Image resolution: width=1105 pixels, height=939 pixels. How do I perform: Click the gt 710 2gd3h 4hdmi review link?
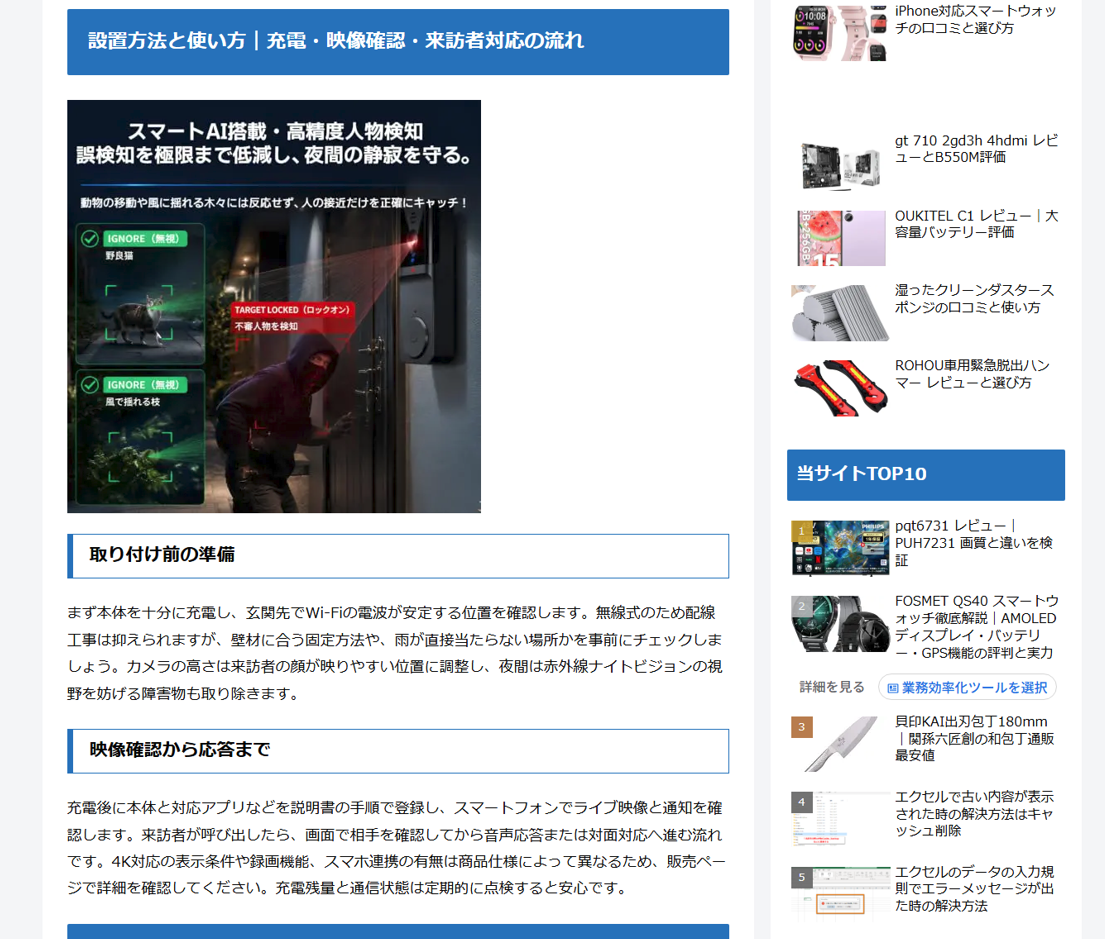click(x=976, y=149)
